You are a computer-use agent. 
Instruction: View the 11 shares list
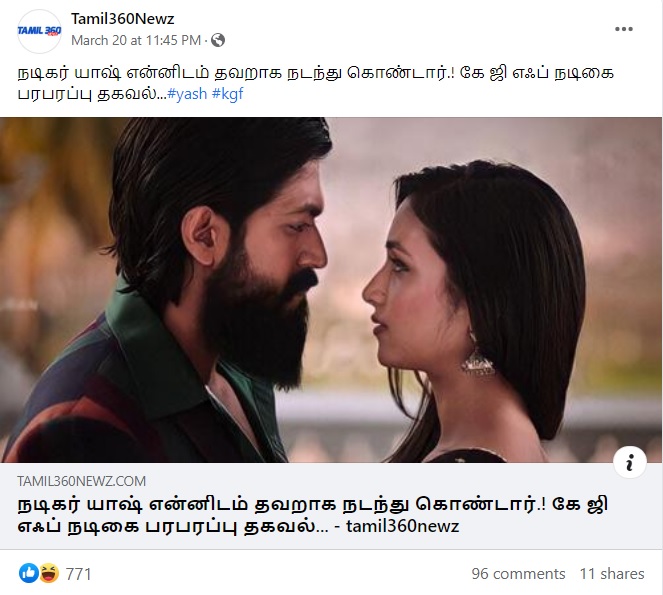pos(612,574)
